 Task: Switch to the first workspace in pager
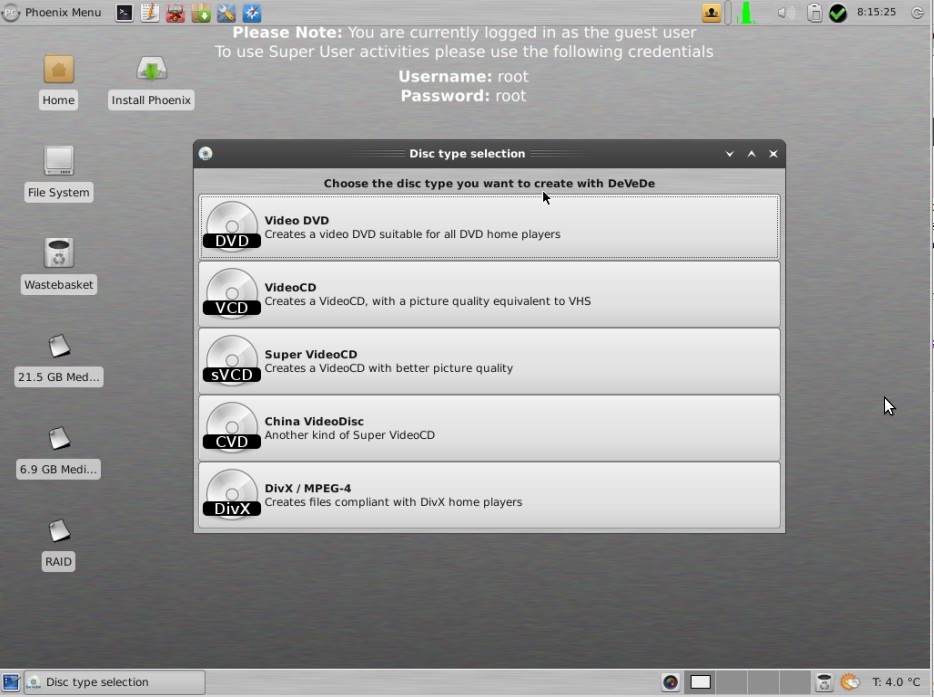[700, 682]
